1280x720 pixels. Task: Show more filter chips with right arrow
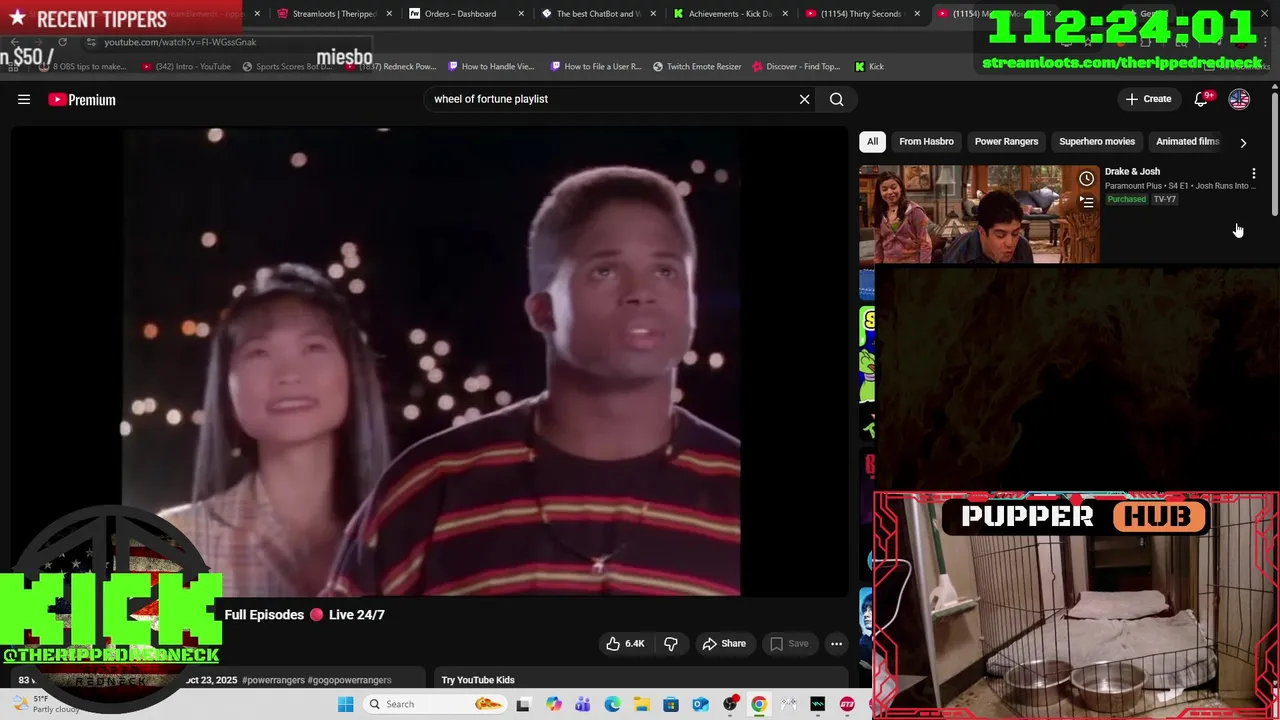click(1243, 142)
